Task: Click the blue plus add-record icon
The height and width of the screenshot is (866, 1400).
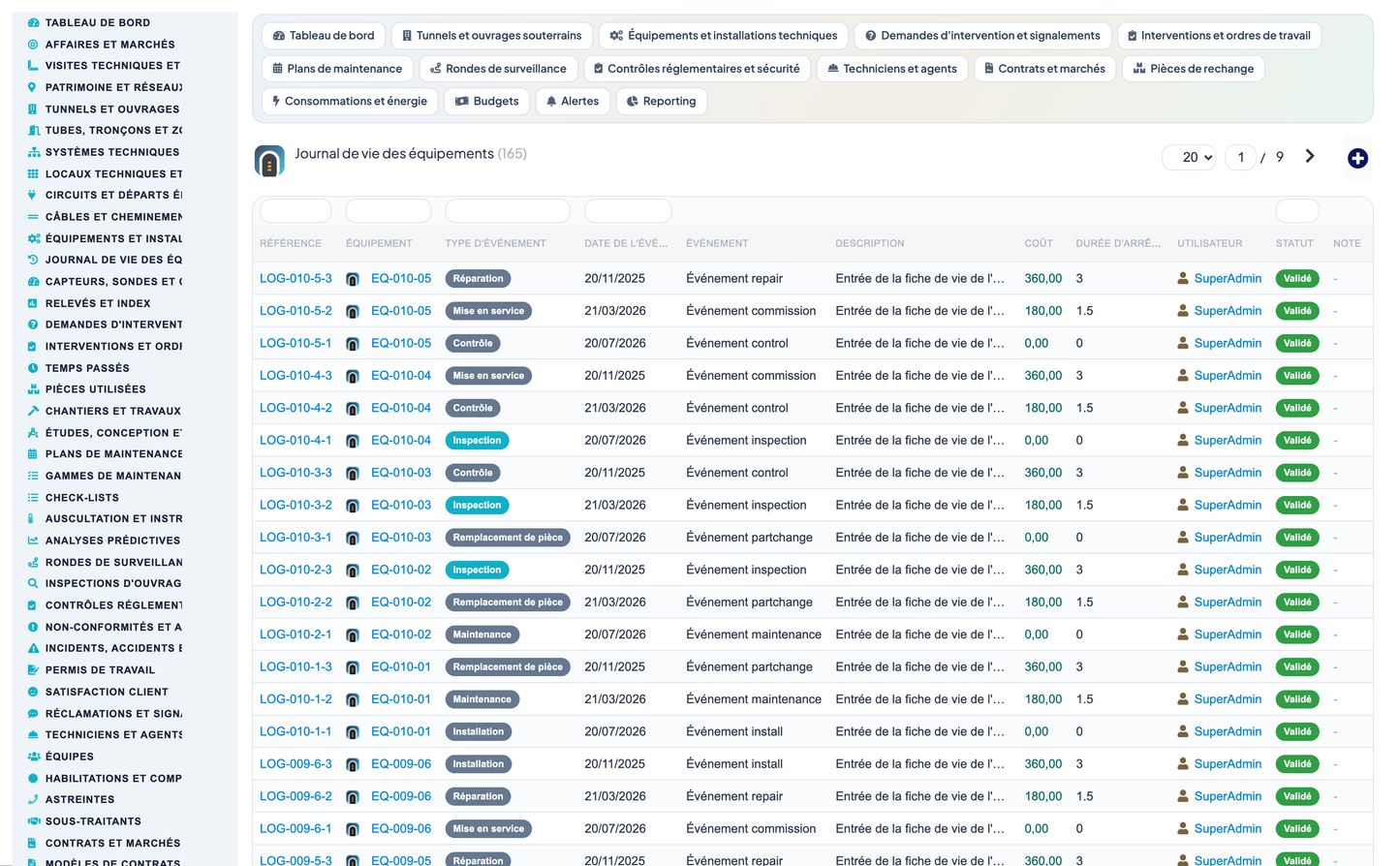Action: coord(1357,158)
